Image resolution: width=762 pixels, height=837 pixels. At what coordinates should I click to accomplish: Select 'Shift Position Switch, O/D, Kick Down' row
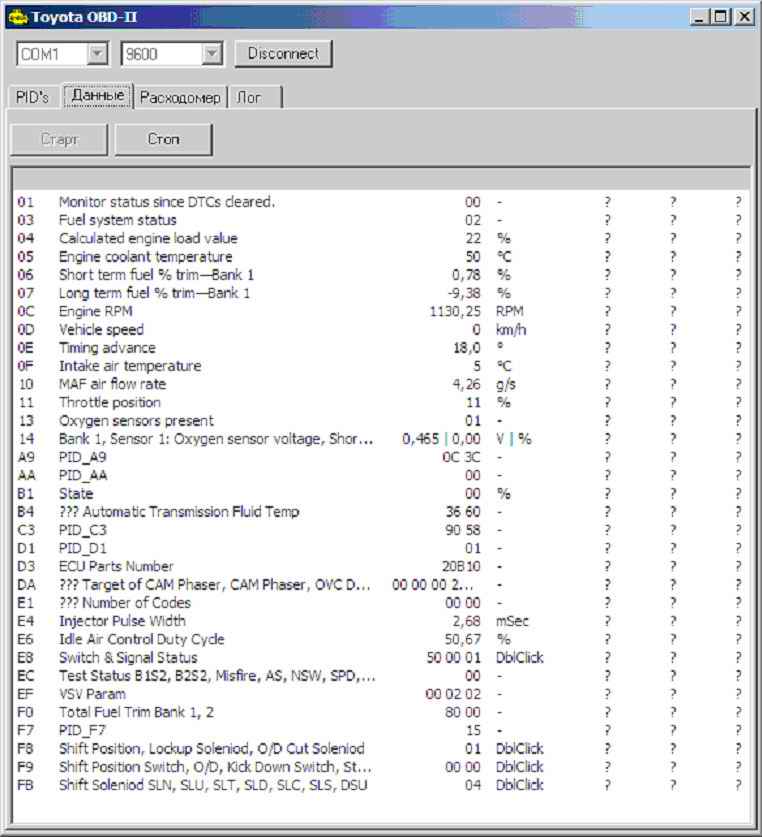pyautogui.click(x=381, y=767)
